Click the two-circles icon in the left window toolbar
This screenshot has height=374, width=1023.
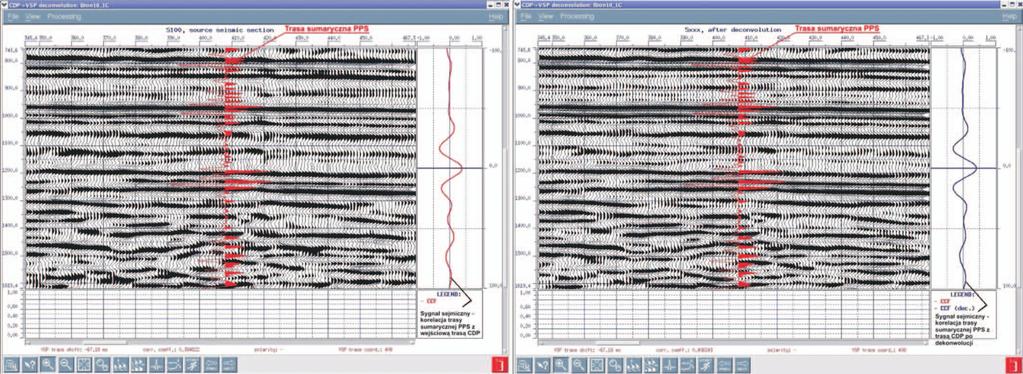point(102,365)
